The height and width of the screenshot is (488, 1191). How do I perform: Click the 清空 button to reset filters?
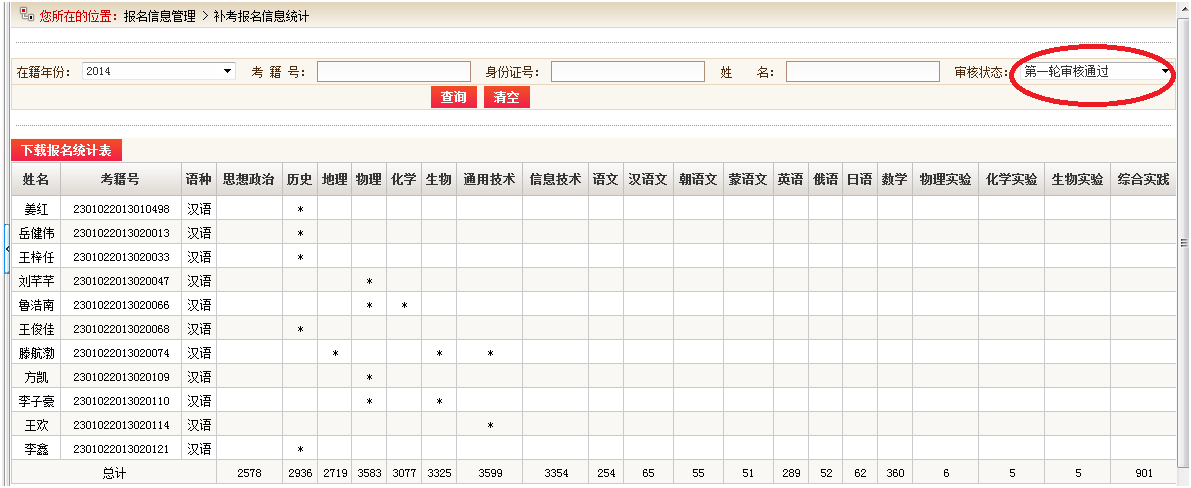(x=507, y=97)
